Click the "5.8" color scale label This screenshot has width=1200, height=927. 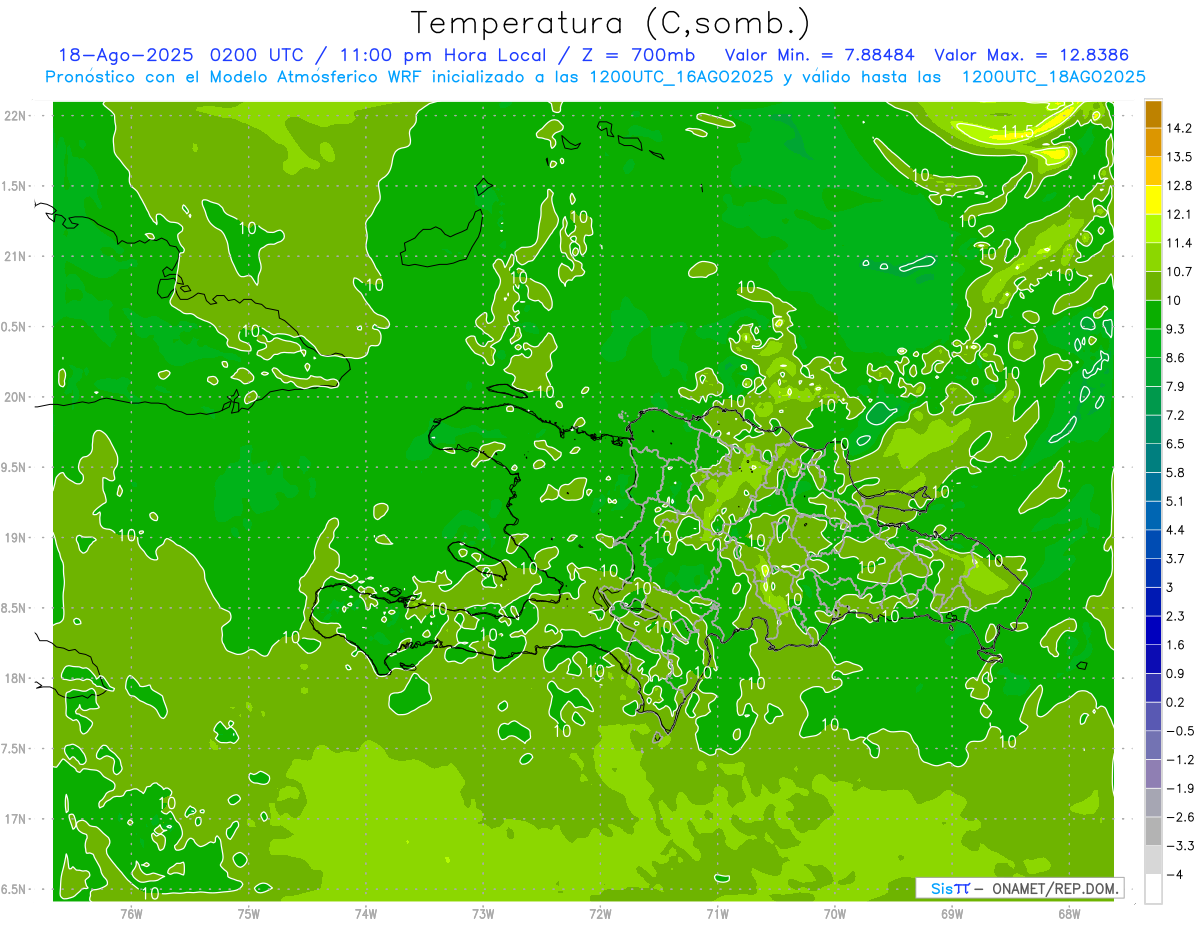click(x=1176, y=473)
